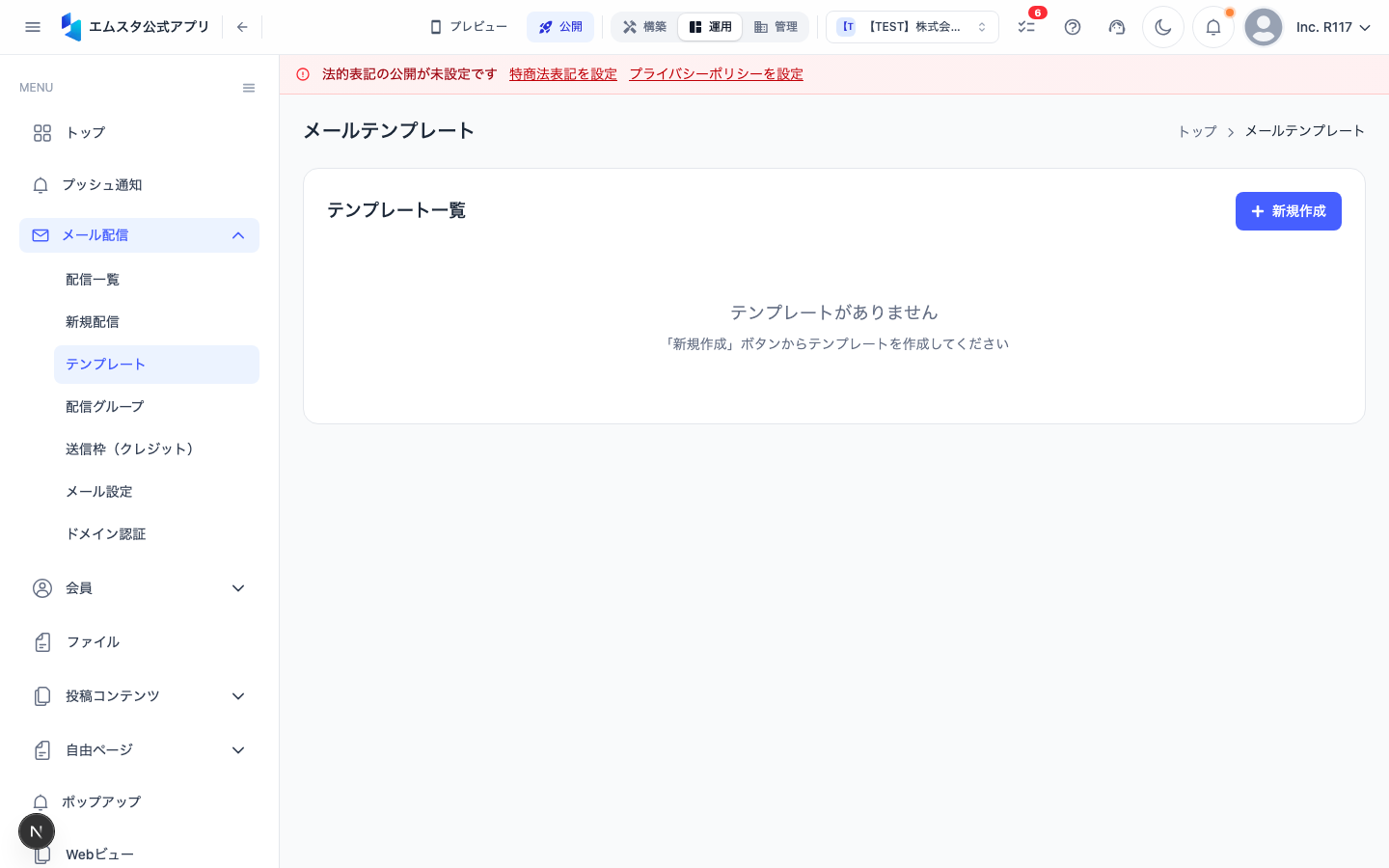Toggle dark mode with the moon icon
The width and height of the screenshot is (1389, 868).
(x=1163, y=27)
